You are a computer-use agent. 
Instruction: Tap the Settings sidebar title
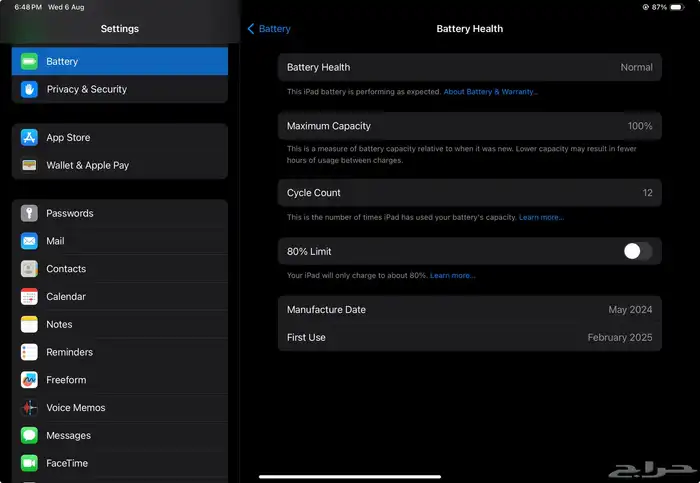coord(120,29)
